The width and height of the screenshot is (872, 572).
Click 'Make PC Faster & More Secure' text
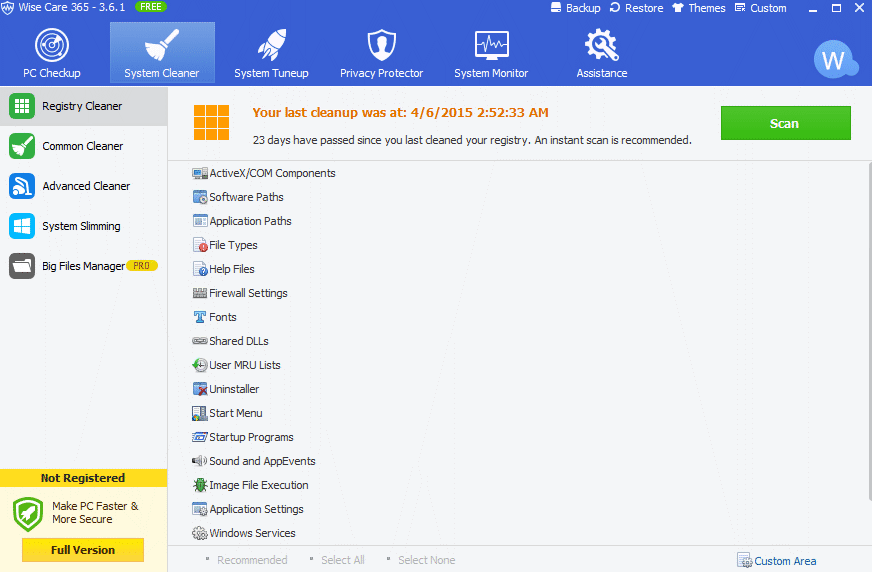click(x=95, y=513)
